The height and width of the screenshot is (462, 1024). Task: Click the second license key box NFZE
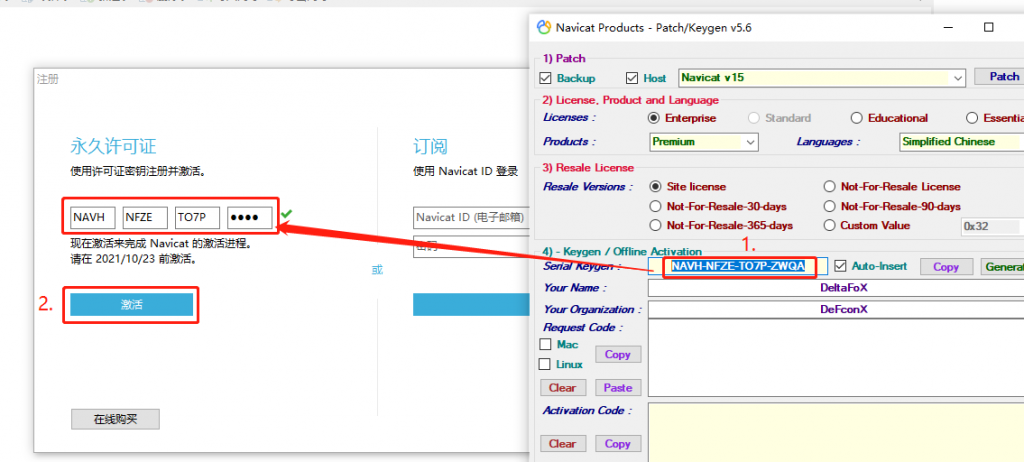[145, 218]
